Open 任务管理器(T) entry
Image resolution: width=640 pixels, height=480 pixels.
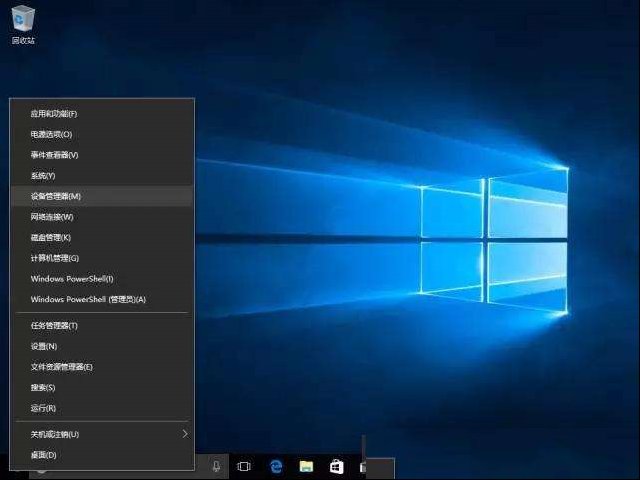(102, 326)
